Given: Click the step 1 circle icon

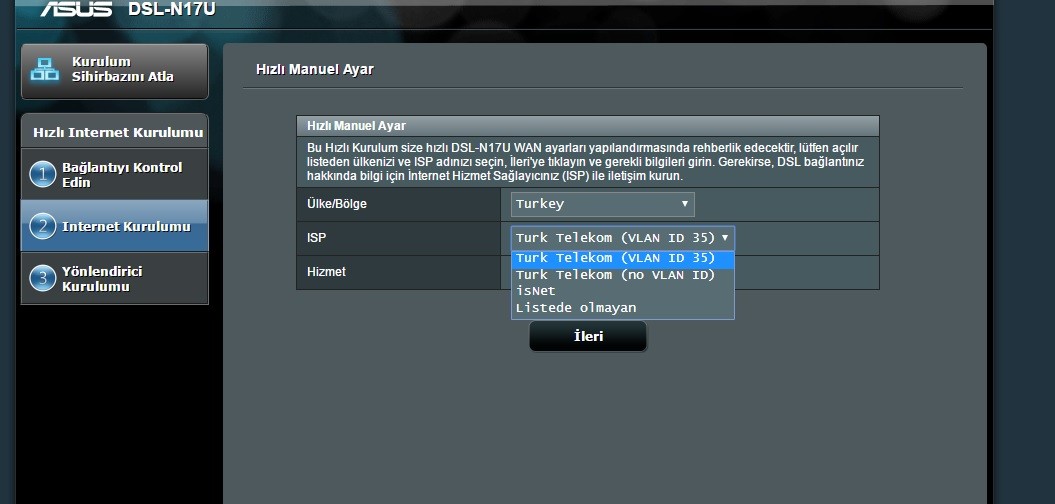Looking at the screenshot, I should (x=42, y=175).
